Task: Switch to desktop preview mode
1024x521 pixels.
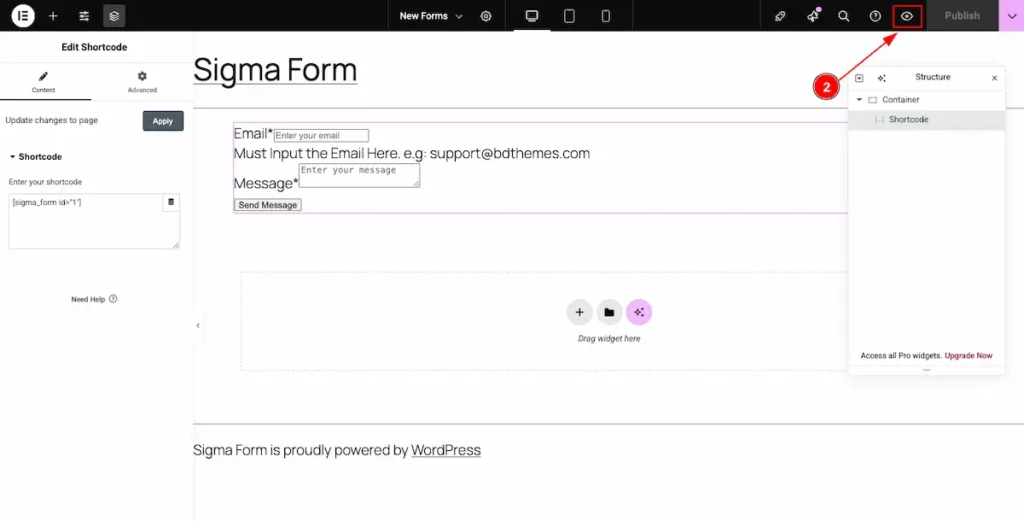Action: point(532,16)
